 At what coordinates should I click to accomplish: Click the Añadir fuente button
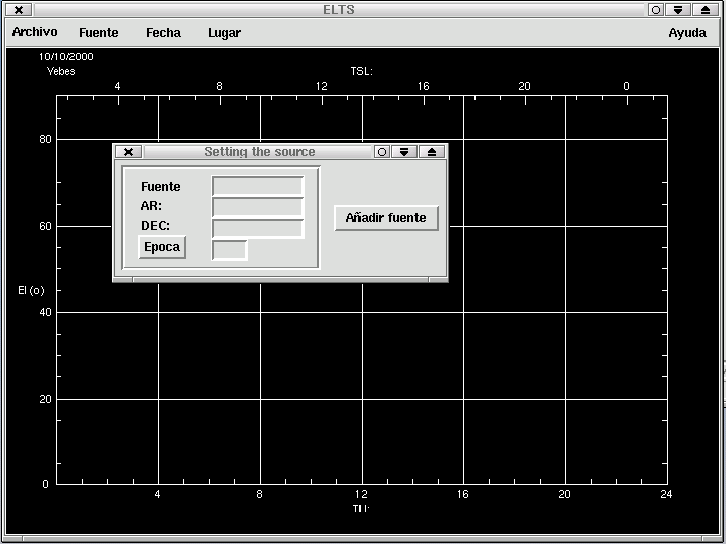386,218
